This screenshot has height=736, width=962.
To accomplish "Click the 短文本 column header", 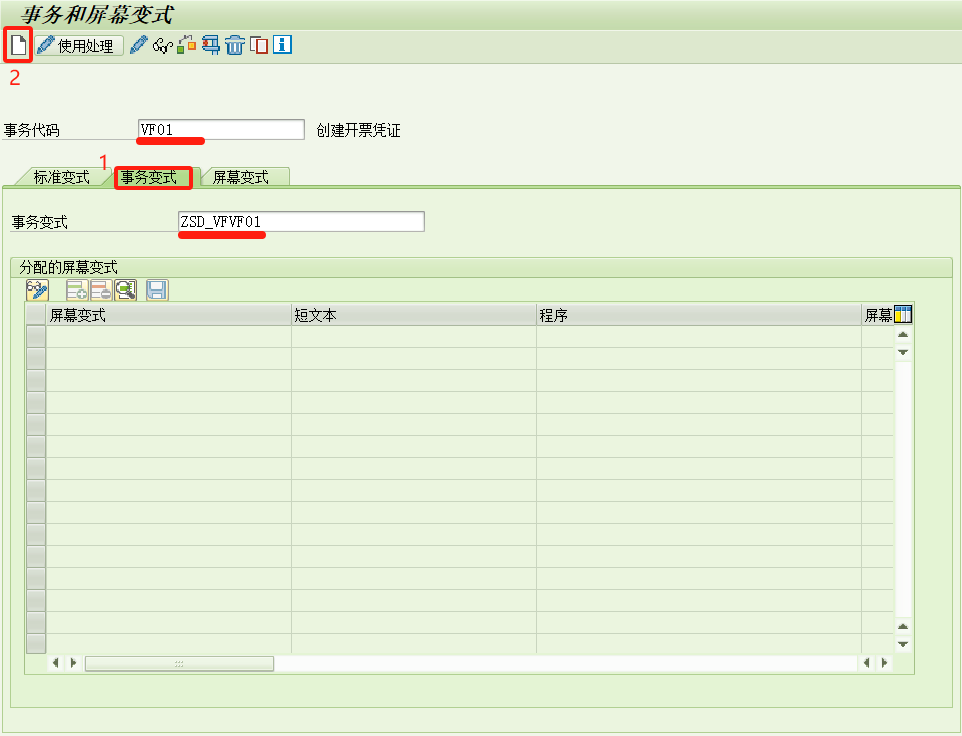I will pyautogui.click(x=414, y=315).
